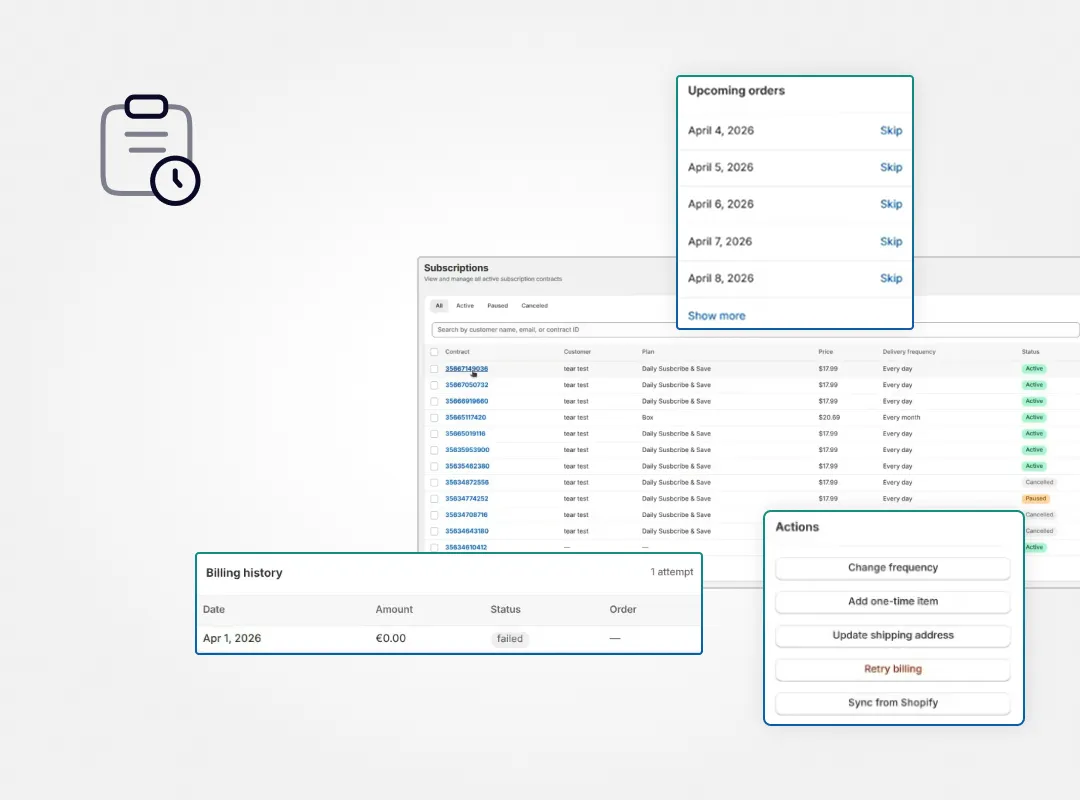
Task: Click the Price column header
Action: [x=825, y=352]
